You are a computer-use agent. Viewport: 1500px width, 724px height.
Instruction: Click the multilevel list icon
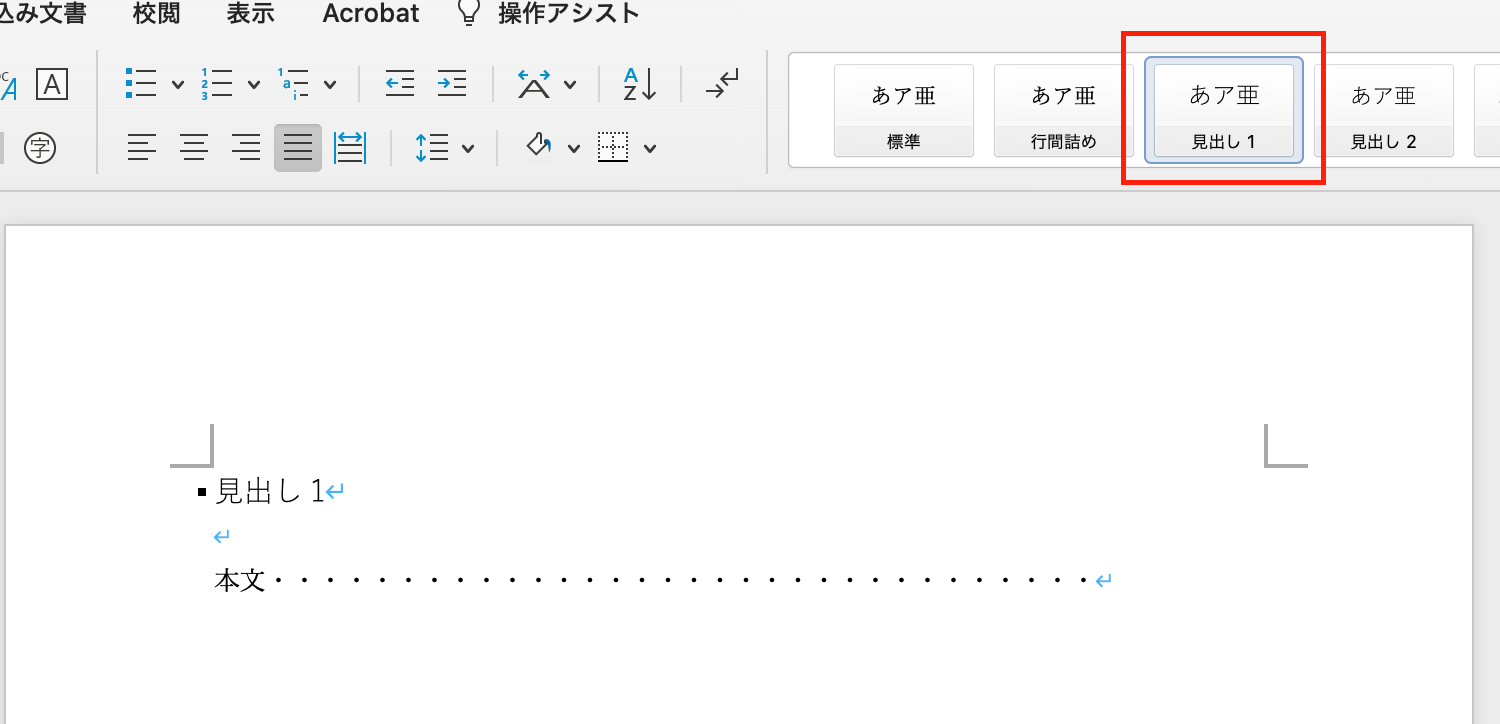(x=293, y=84)
